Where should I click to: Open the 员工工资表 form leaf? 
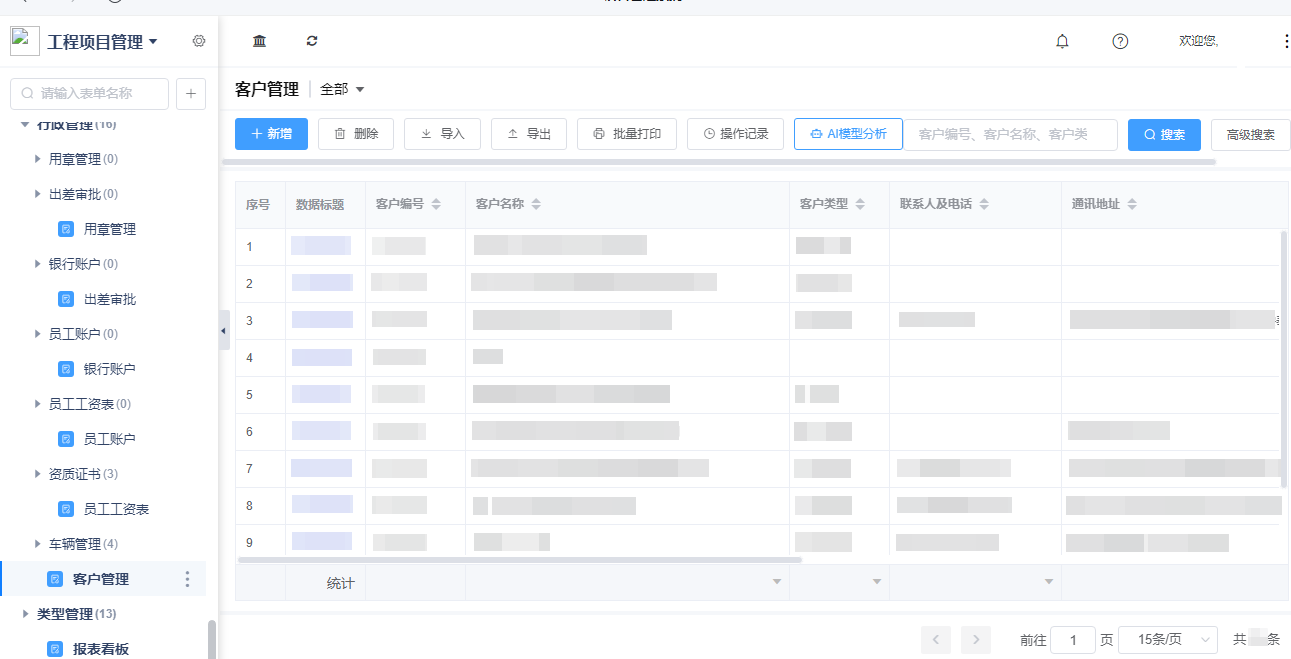[116, 509]
